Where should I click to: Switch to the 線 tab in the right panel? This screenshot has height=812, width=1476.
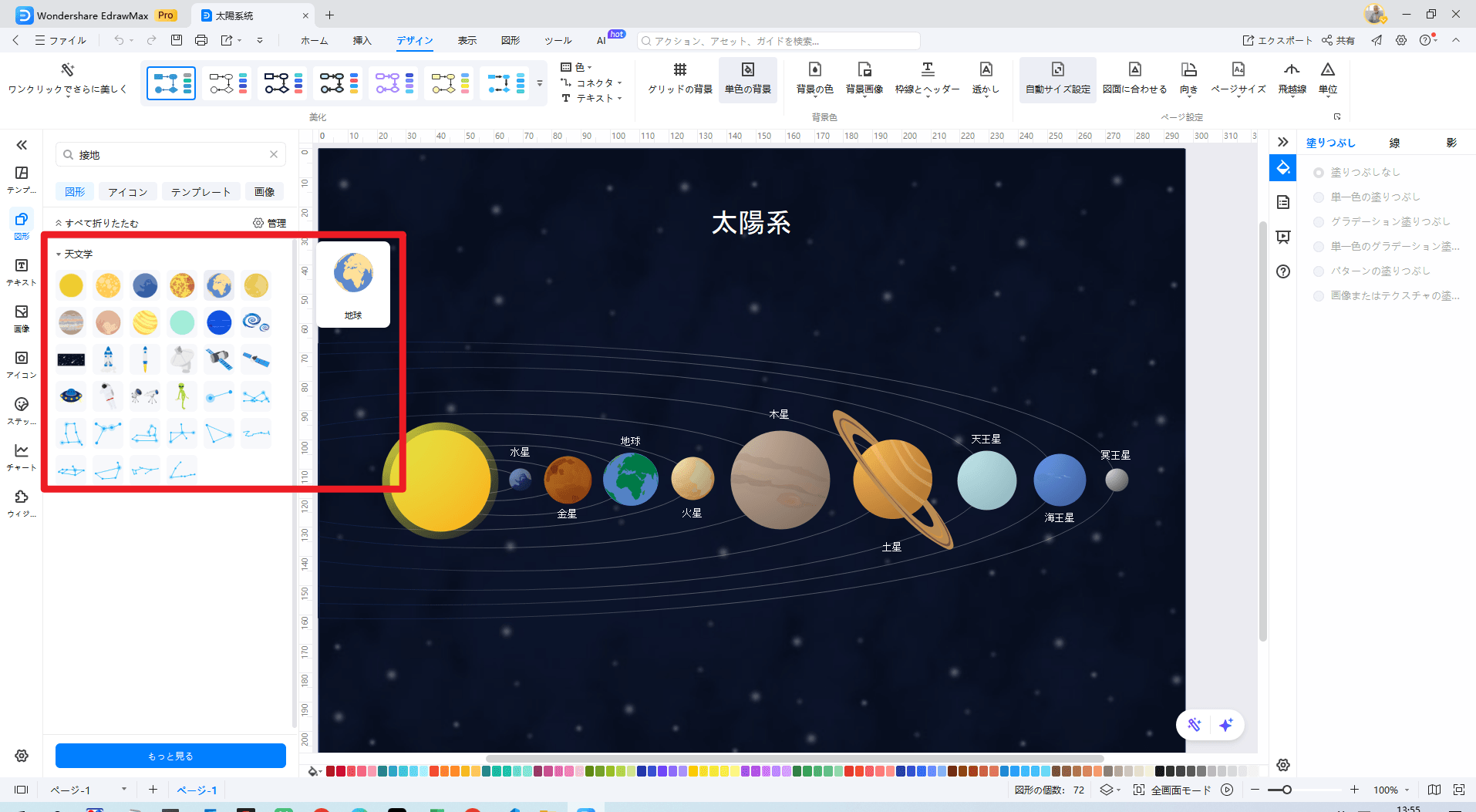pos(1393,142)
